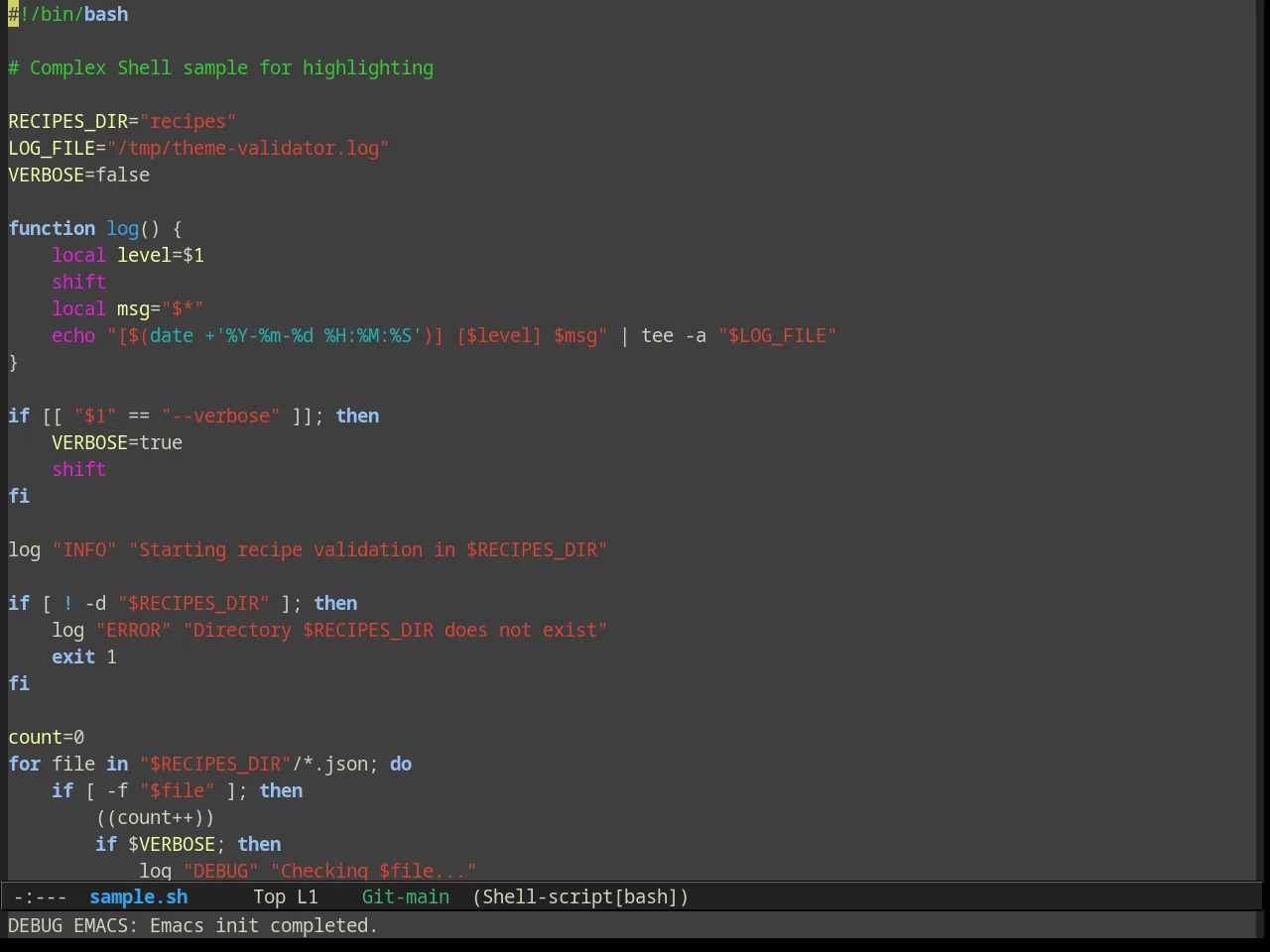Click the /*.json glob pattern
The height and width of the screenshot is (952, 1270).
pos(330,764)
